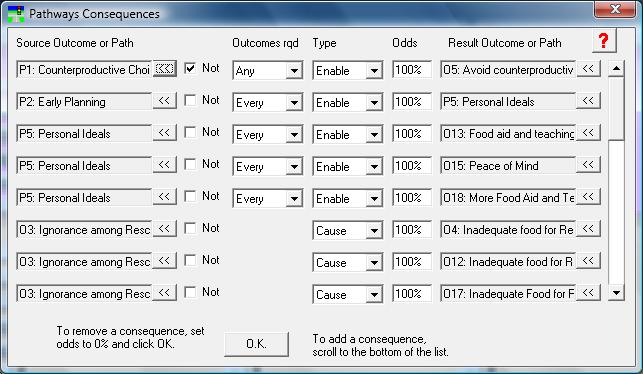The image size is (643, 374).
Task: Open the Any outcomes-required dropdown in first row
Action: tap(267, 71)
